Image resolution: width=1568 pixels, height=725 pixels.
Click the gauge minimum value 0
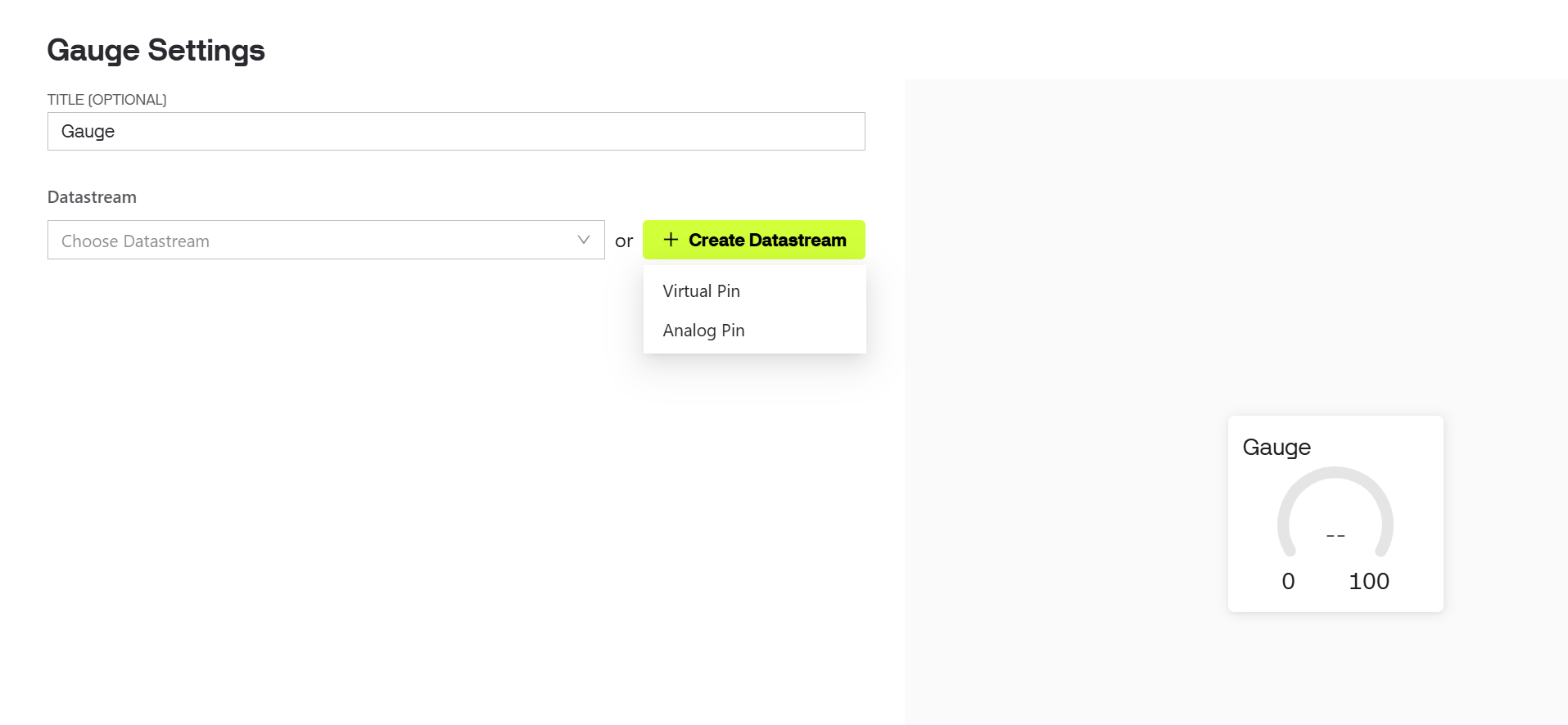[1288, 582]
